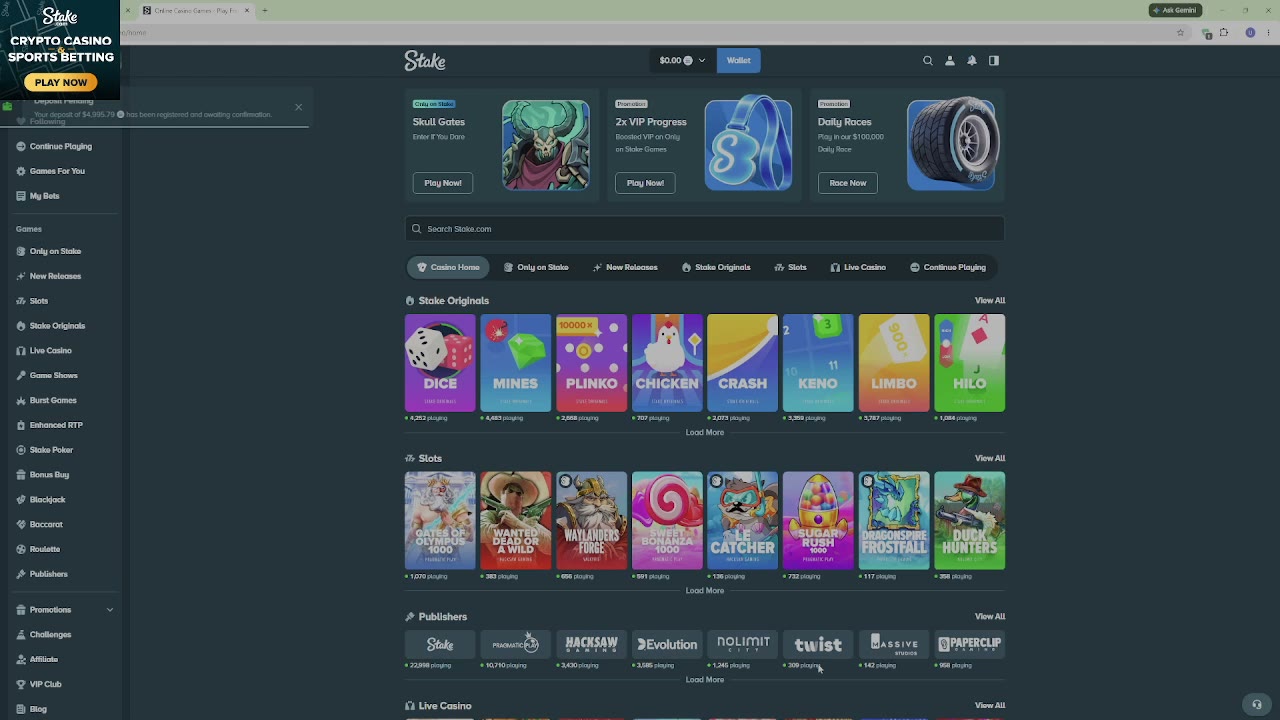View All in the Slots section

point(990,458)
